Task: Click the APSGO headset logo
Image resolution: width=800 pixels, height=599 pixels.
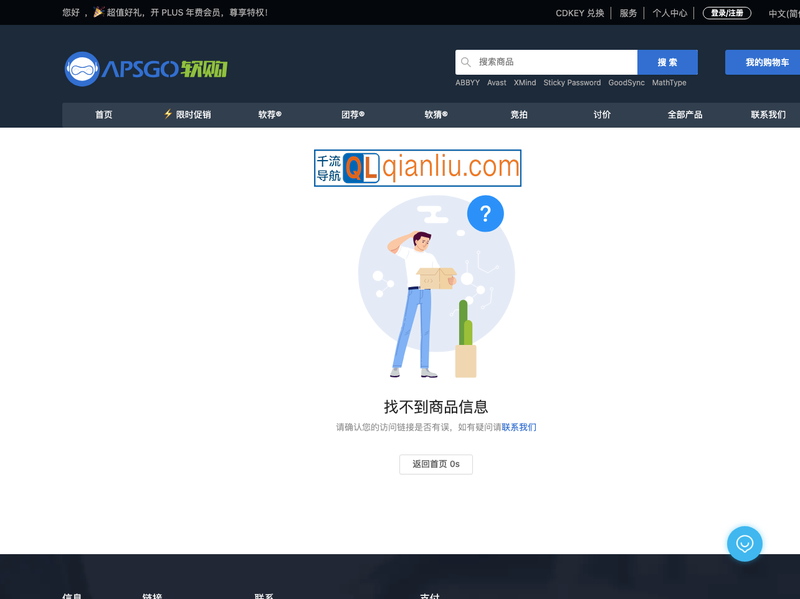Action: (x=83, y=65)
